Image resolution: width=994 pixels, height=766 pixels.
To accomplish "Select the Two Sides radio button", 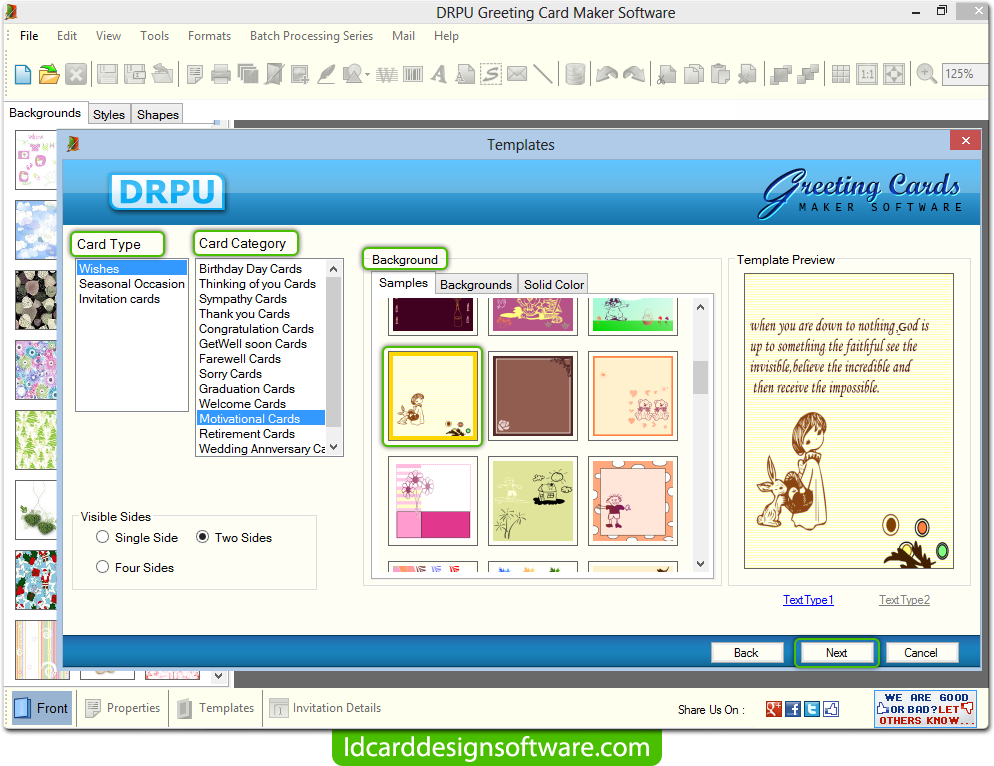I will pyautogui.click(x=202, y=537).
